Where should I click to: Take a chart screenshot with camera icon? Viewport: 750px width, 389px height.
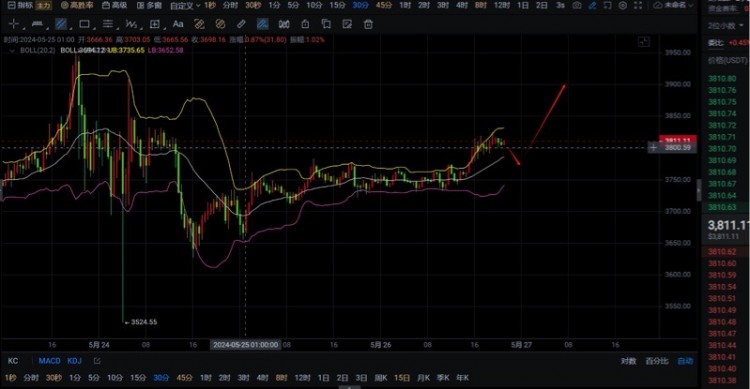click(x=577, y=5)
